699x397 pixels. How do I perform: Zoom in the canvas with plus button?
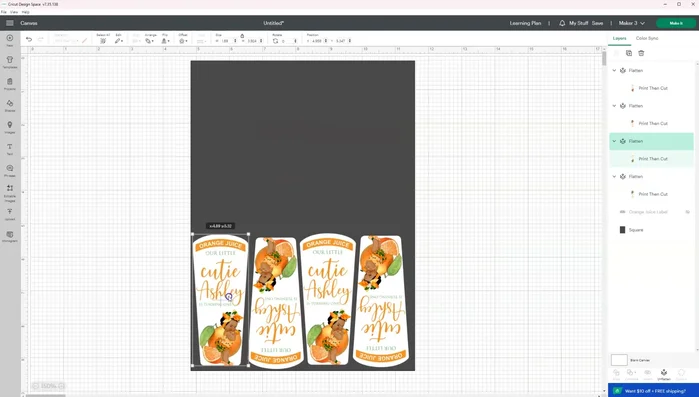(62, 386)
